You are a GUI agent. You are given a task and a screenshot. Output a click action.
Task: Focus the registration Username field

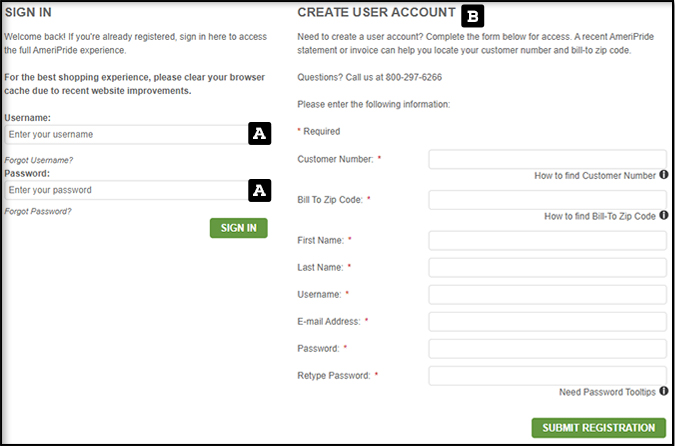click(x=547, y=294)
